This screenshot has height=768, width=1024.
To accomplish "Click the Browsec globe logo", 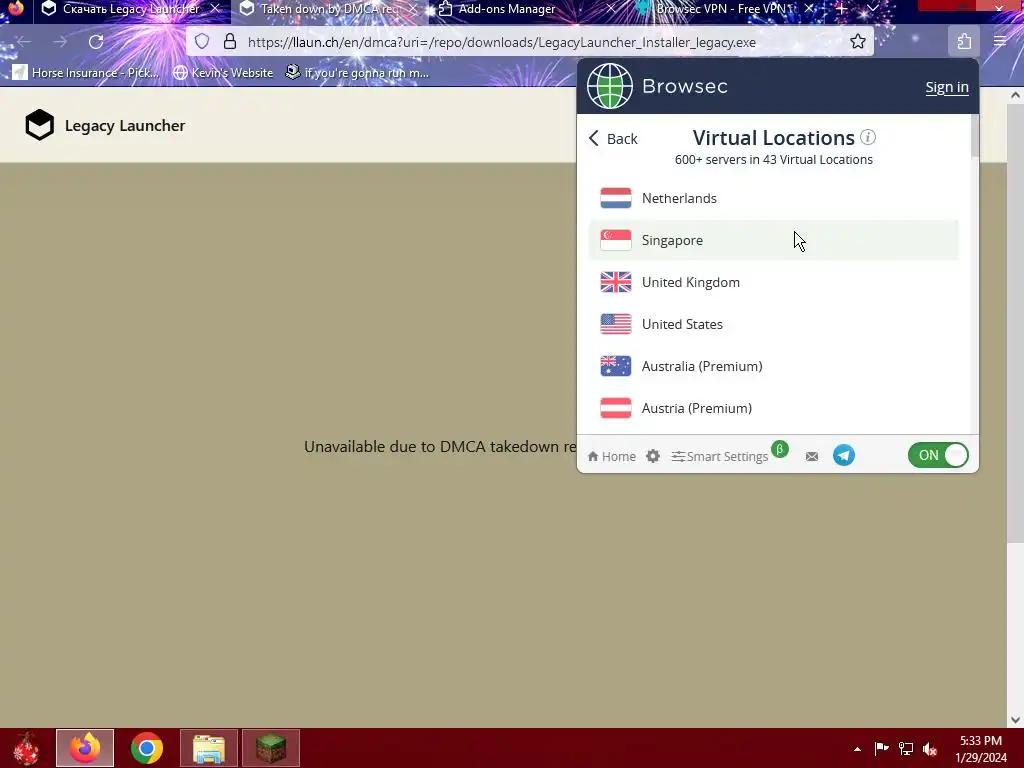I will pyautogui.click(x=609, y=86).
